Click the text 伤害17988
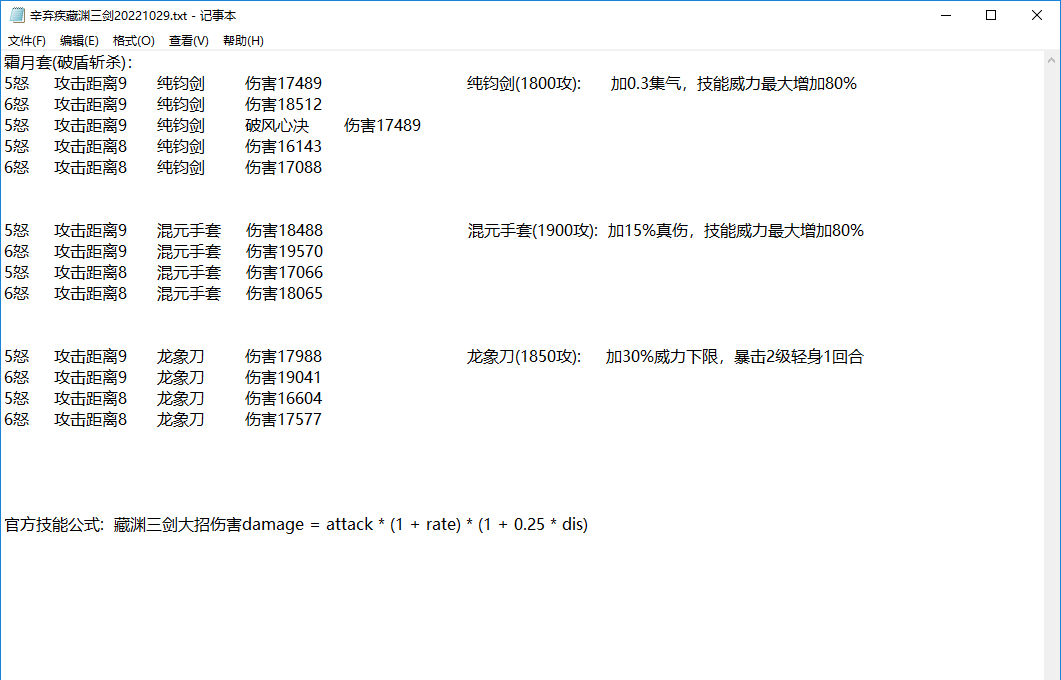This screenshot has height=680, width=1061. tap(284, 356)
